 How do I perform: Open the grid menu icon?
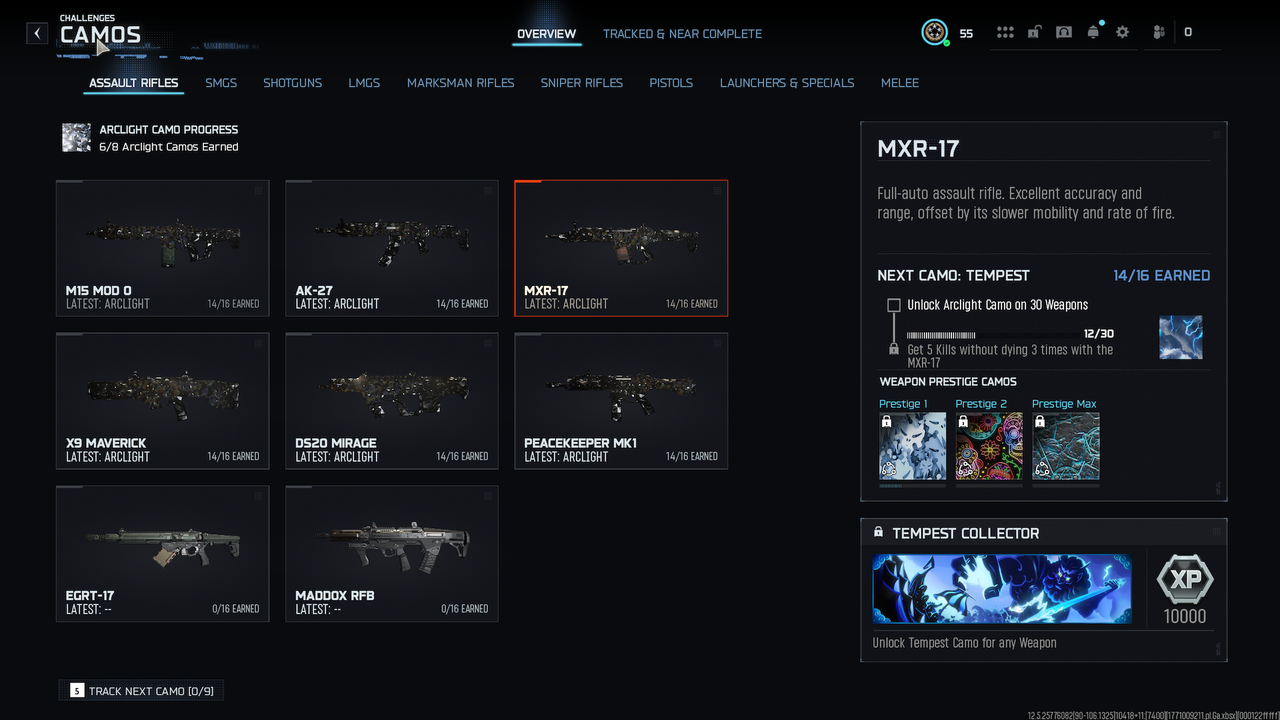[1005, 32]
